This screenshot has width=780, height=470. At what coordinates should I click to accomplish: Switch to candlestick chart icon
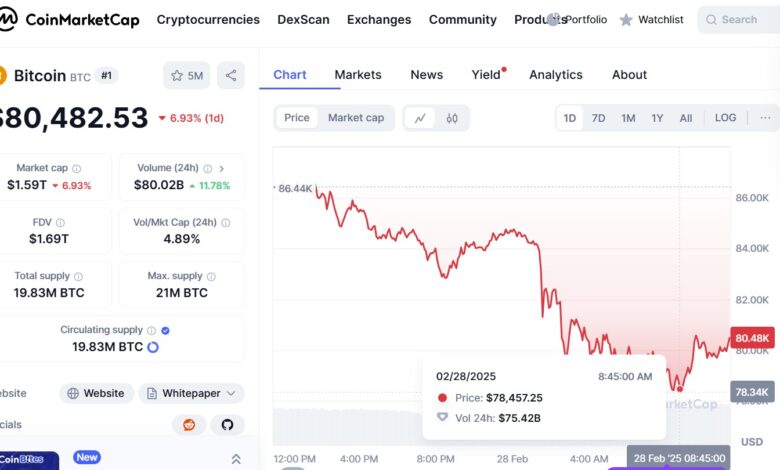click(452, 118)
